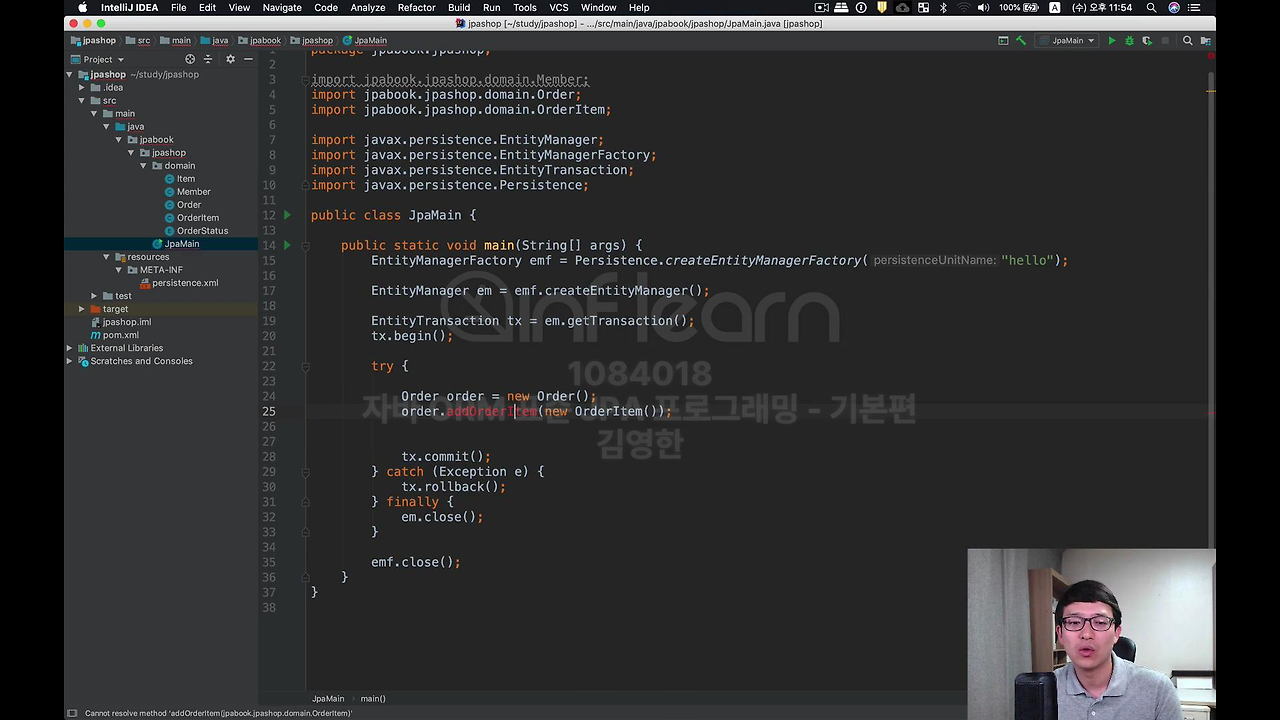Run JpaMain with the green play button
Screen dimensions: 1280x720
[1111, 41]
